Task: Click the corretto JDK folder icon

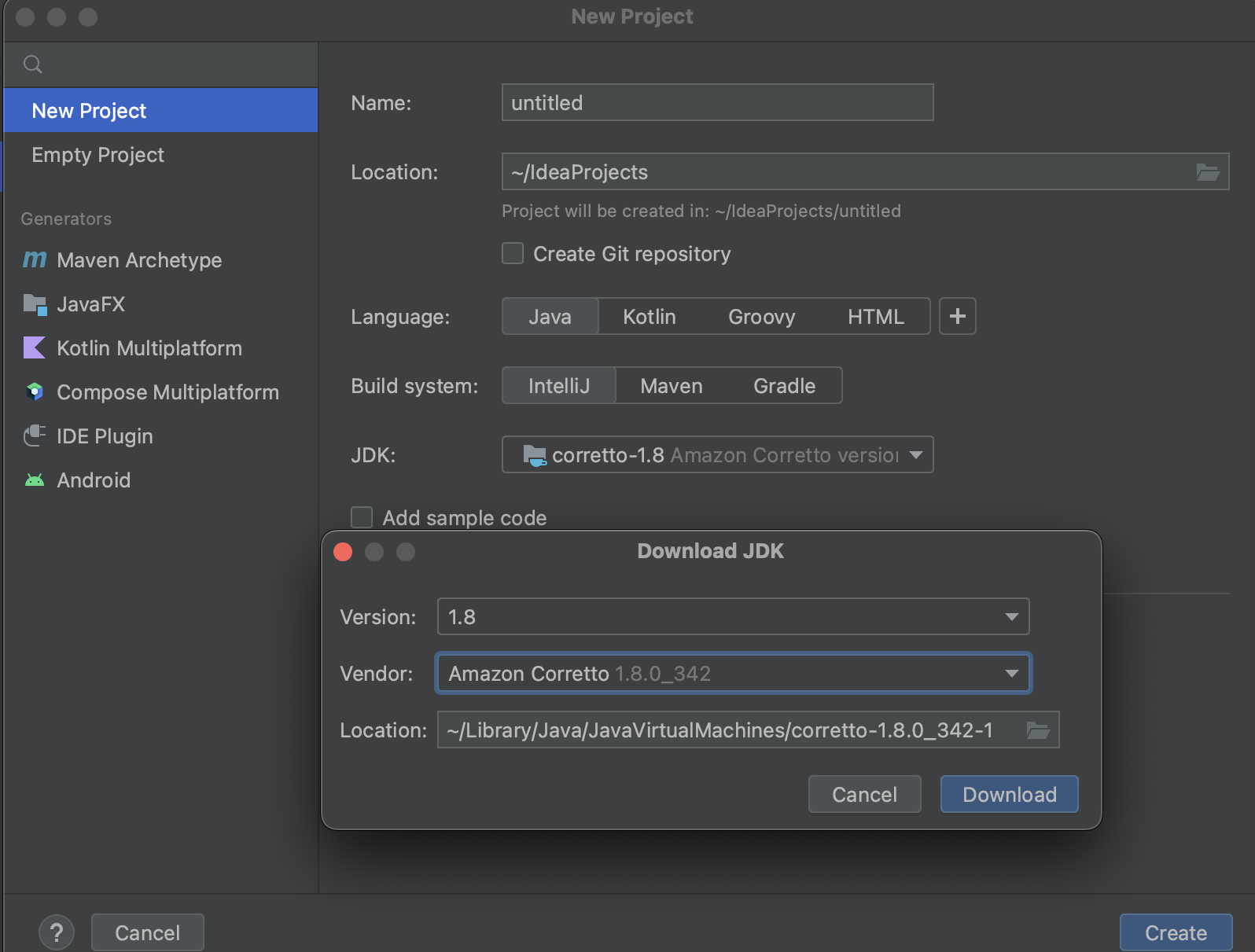Action: tap(535, 455)
